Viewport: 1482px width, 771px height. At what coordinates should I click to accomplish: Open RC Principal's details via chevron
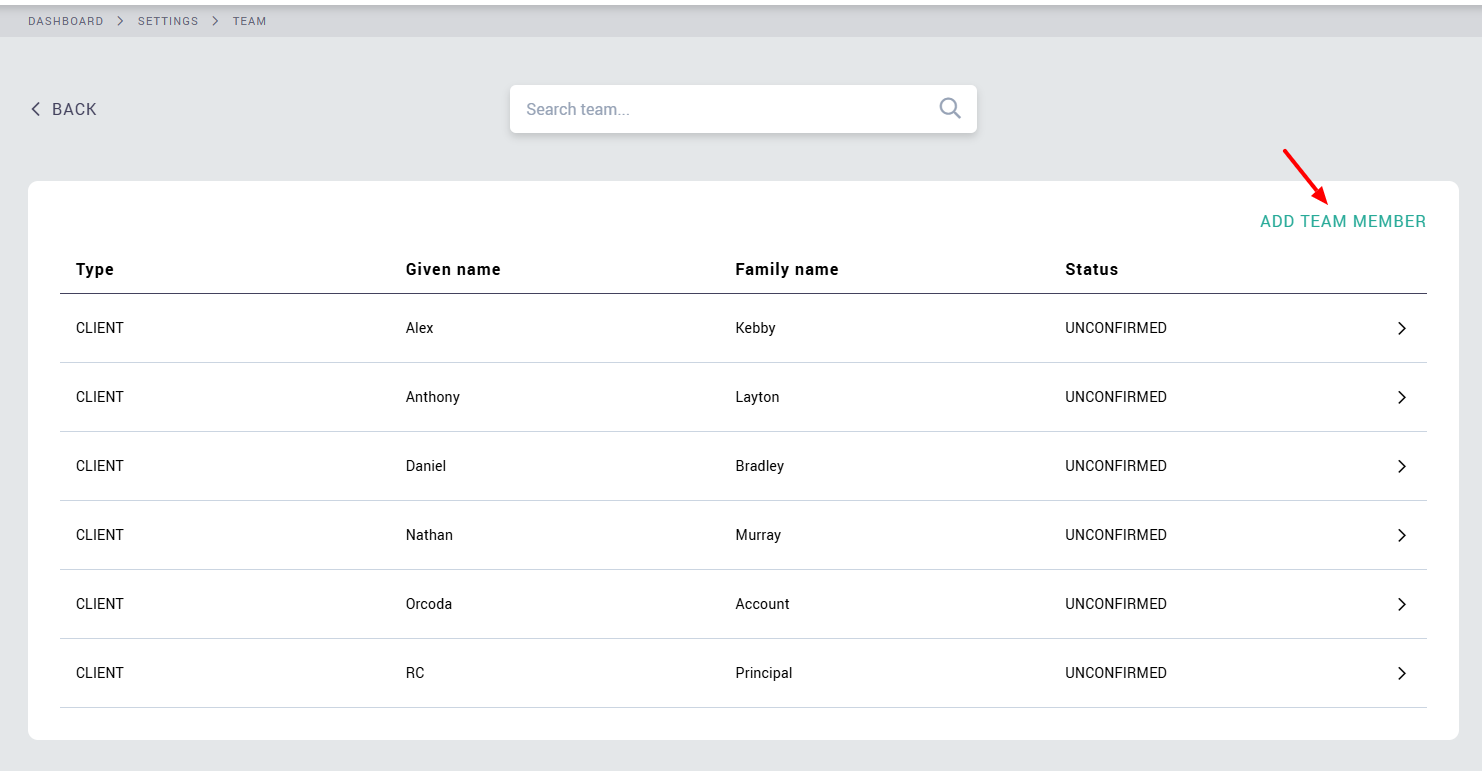coord(1401,673)
